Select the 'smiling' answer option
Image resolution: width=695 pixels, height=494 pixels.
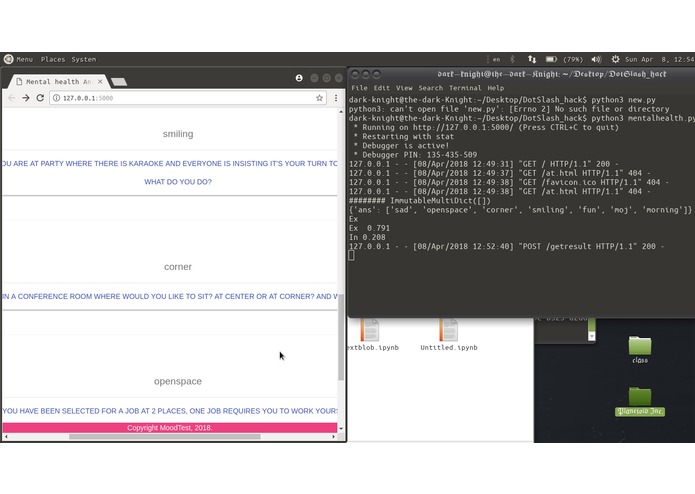point(178,134)
